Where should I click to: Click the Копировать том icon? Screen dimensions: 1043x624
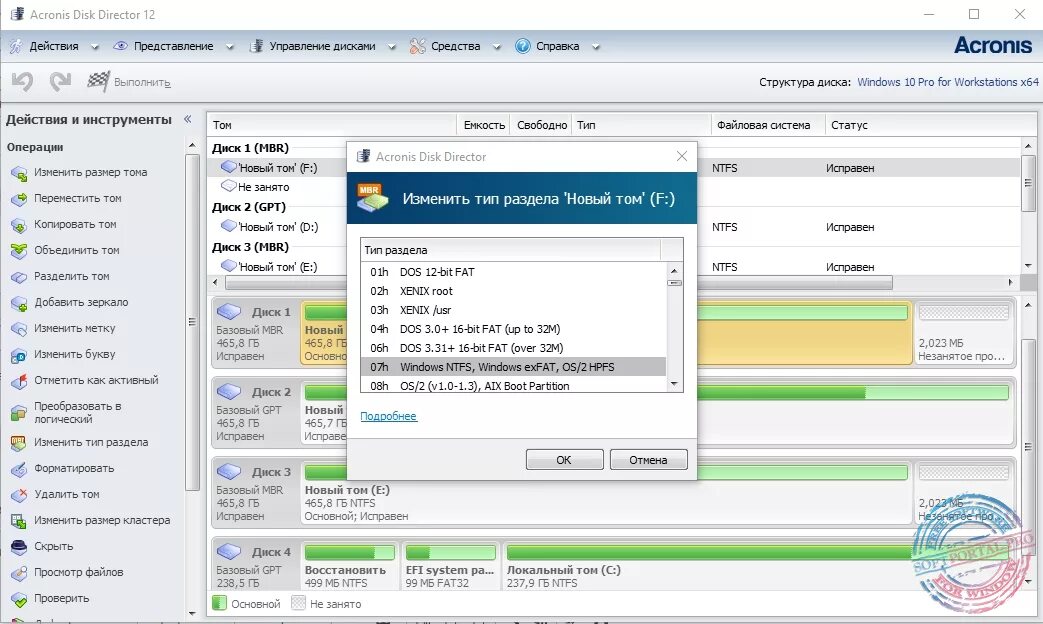[19, 225]
